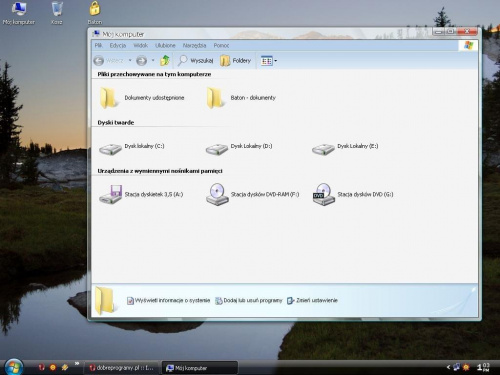
Task: Open the Windows Start orb
Action: (14, 367)
